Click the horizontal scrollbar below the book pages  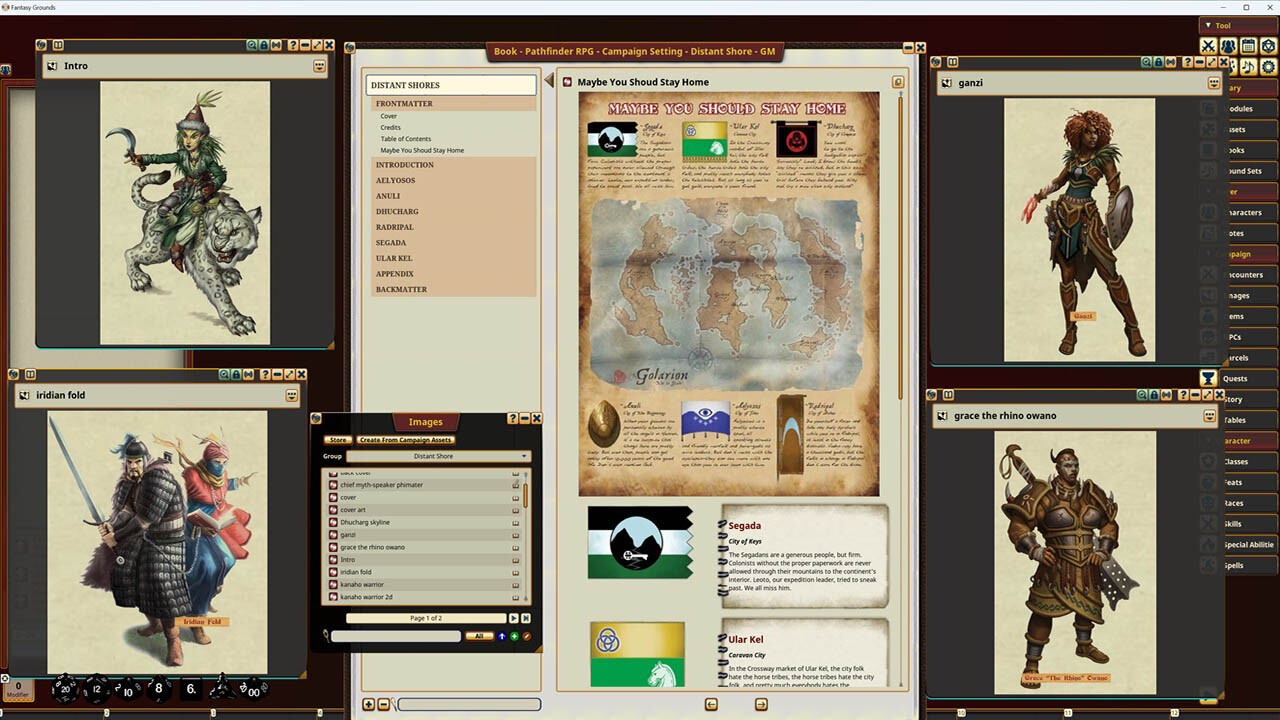(468, 704)
